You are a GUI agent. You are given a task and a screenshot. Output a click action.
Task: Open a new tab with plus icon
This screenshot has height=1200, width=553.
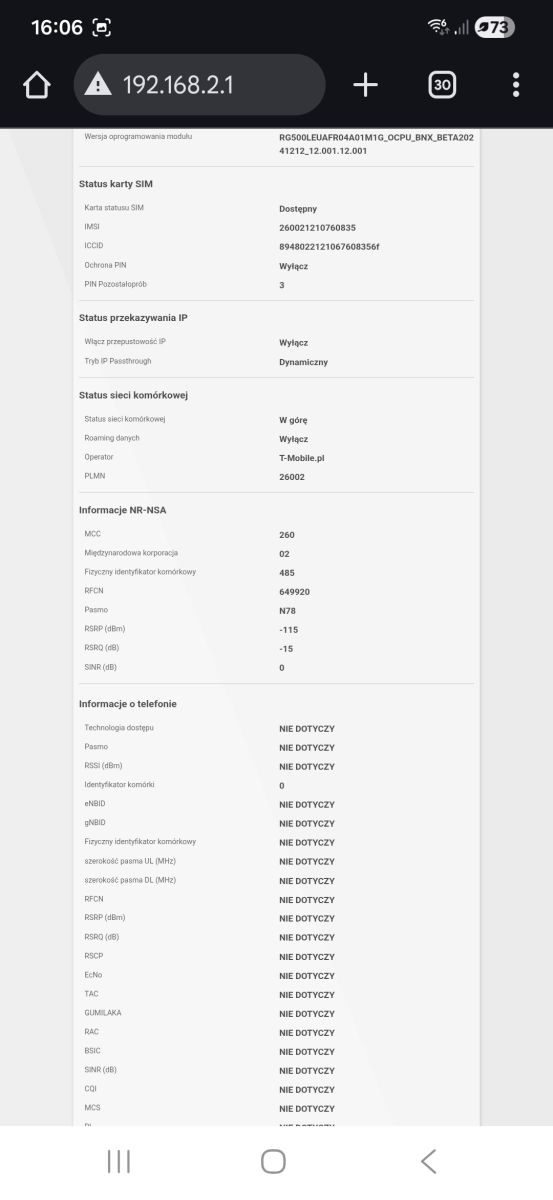[366, 85]
